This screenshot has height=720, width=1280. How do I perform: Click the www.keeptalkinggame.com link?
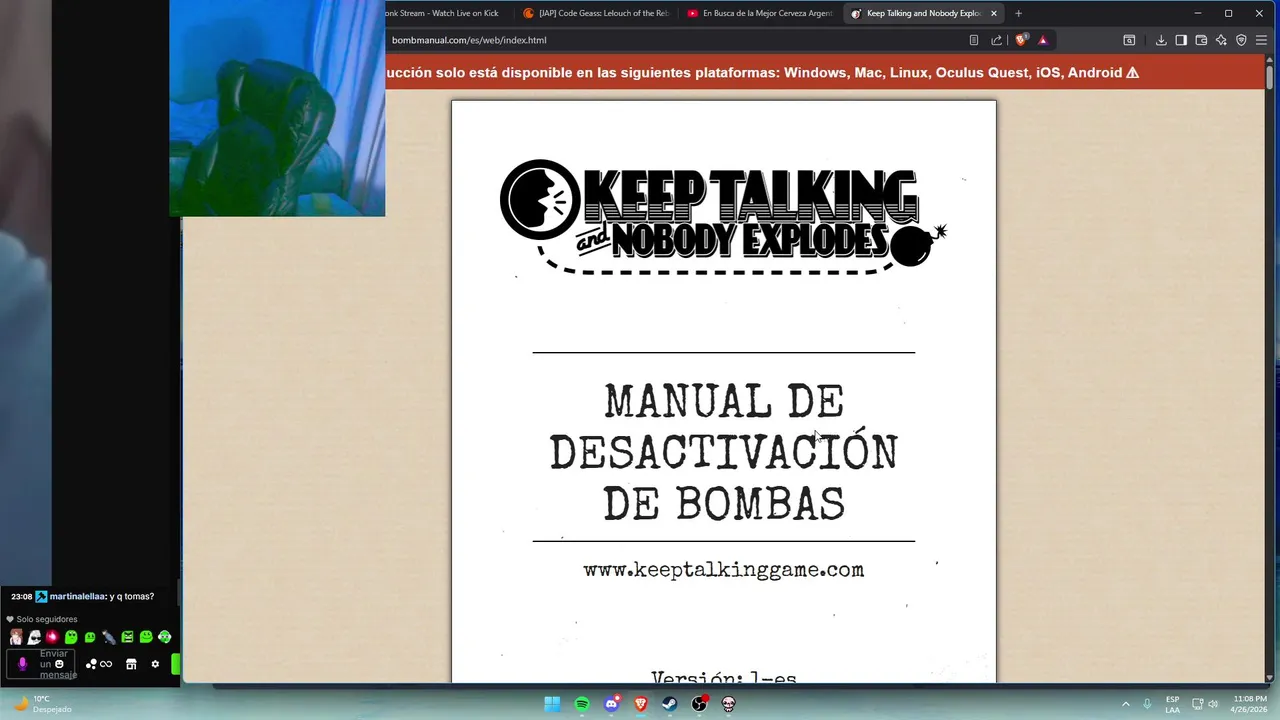[723, 570]
